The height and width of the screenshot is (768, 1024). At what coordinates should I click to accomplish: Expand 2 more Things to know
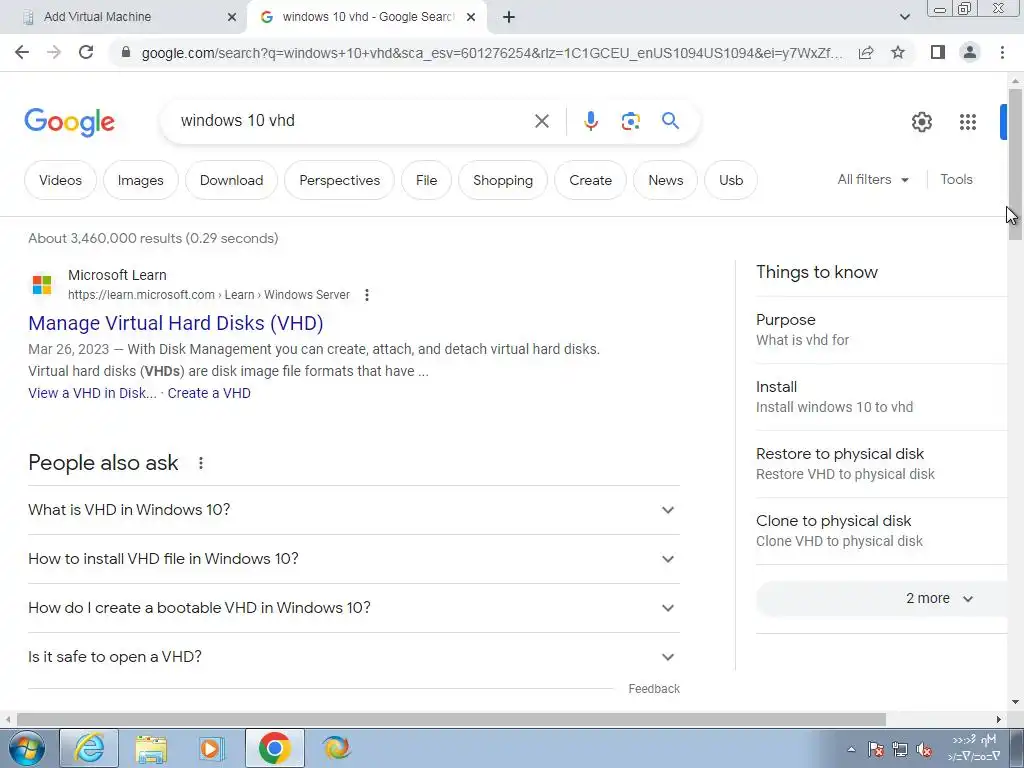(882, 599)
